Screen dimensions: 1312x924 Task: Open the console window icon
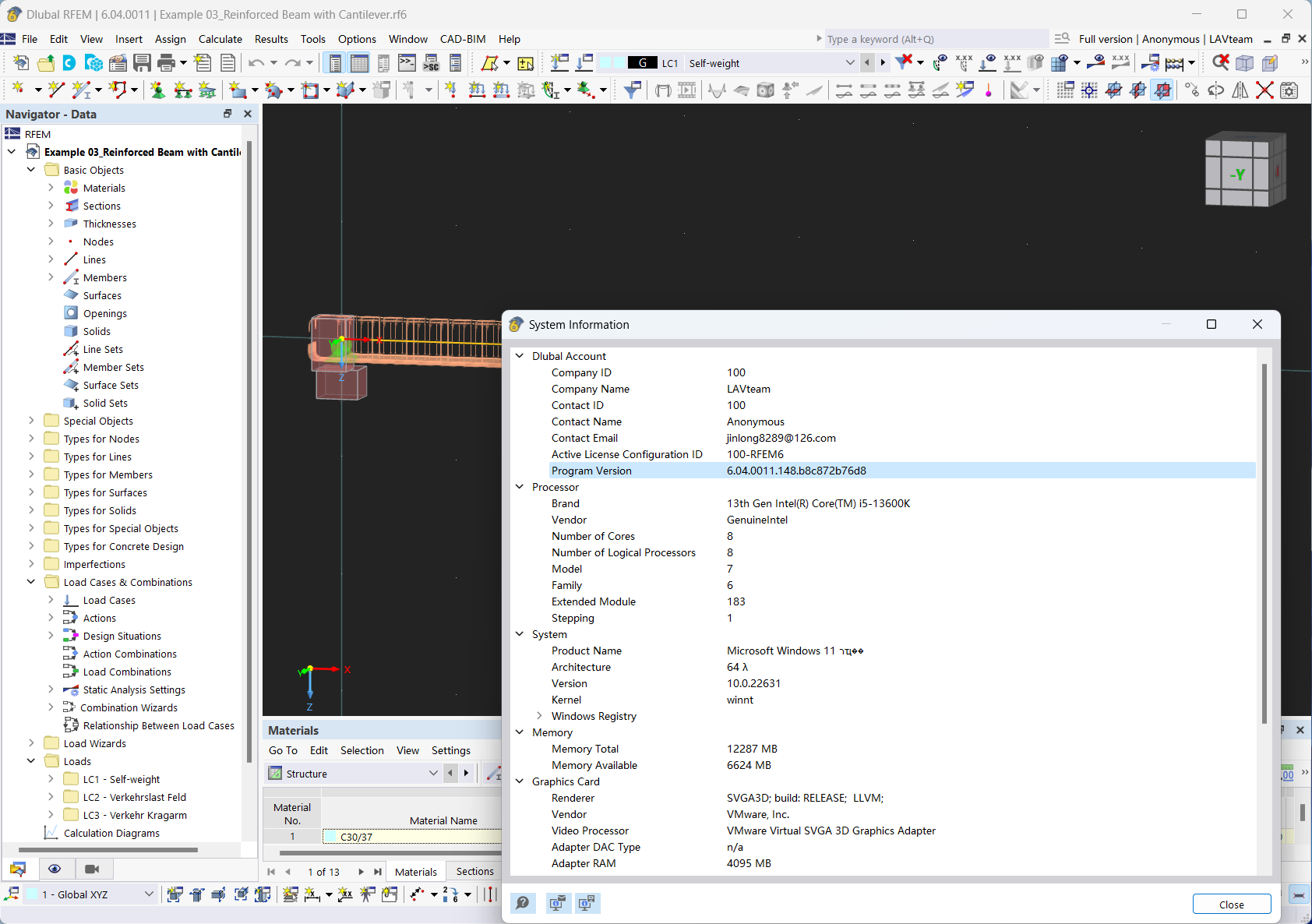407,63
